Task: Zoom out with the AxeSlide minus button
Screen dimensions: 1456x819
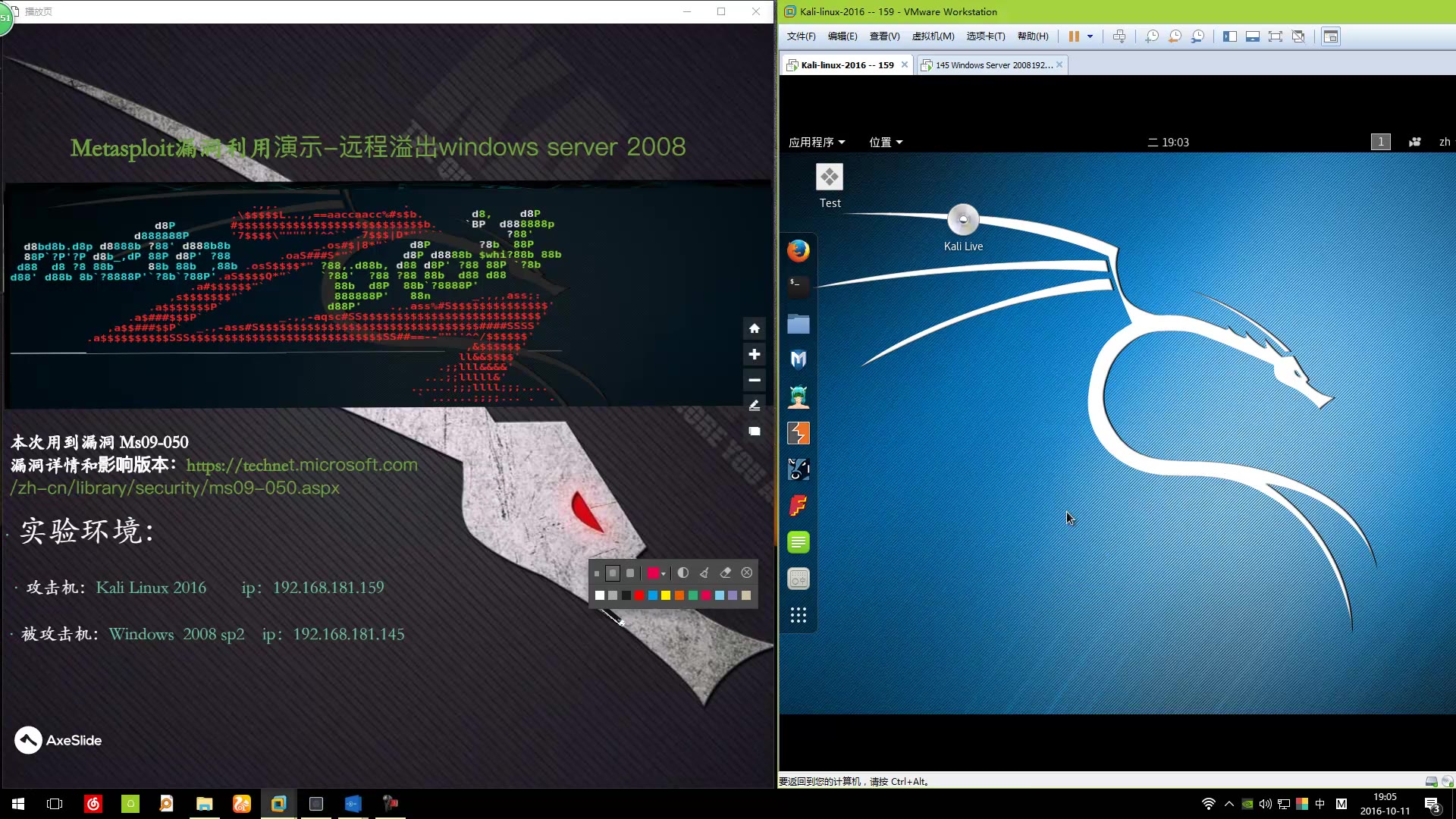Action: (754, 380)
